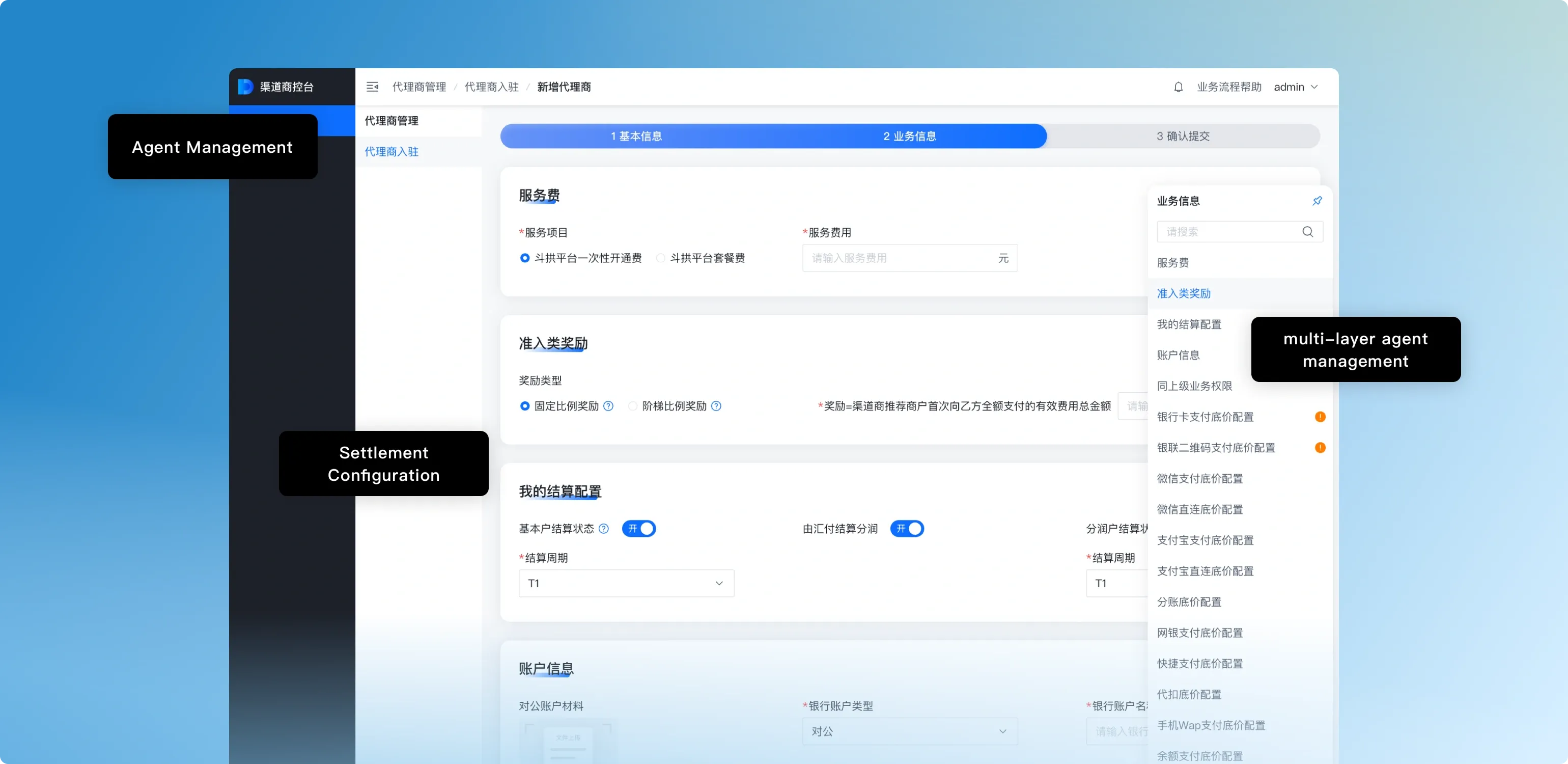Toggle the 由汇付结算分润 switch
Viewport: 1568px width, 764px height.
[906, 528]
